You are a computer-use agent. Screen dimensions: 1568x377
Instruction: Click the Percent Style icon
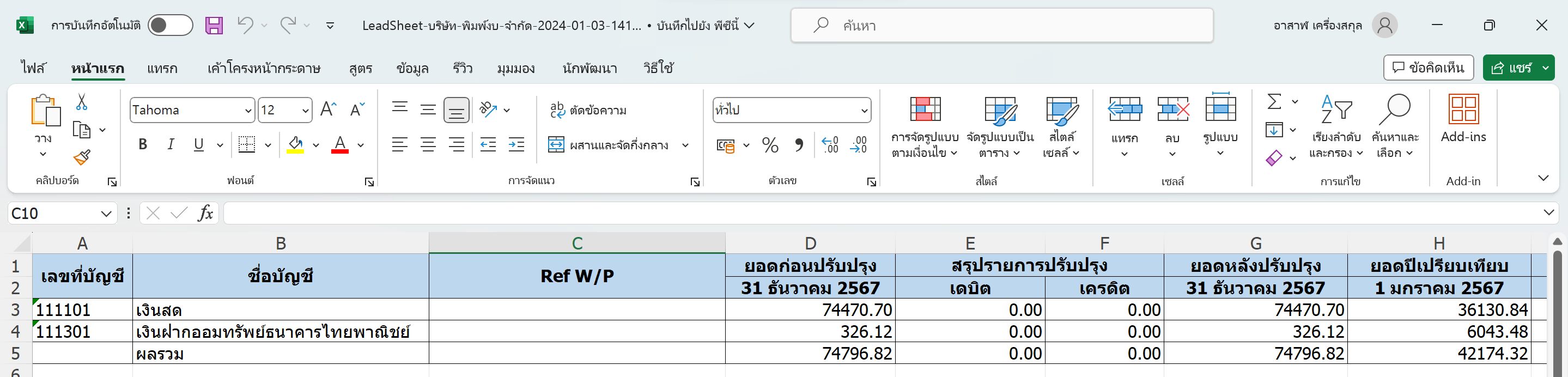point(770,145)
